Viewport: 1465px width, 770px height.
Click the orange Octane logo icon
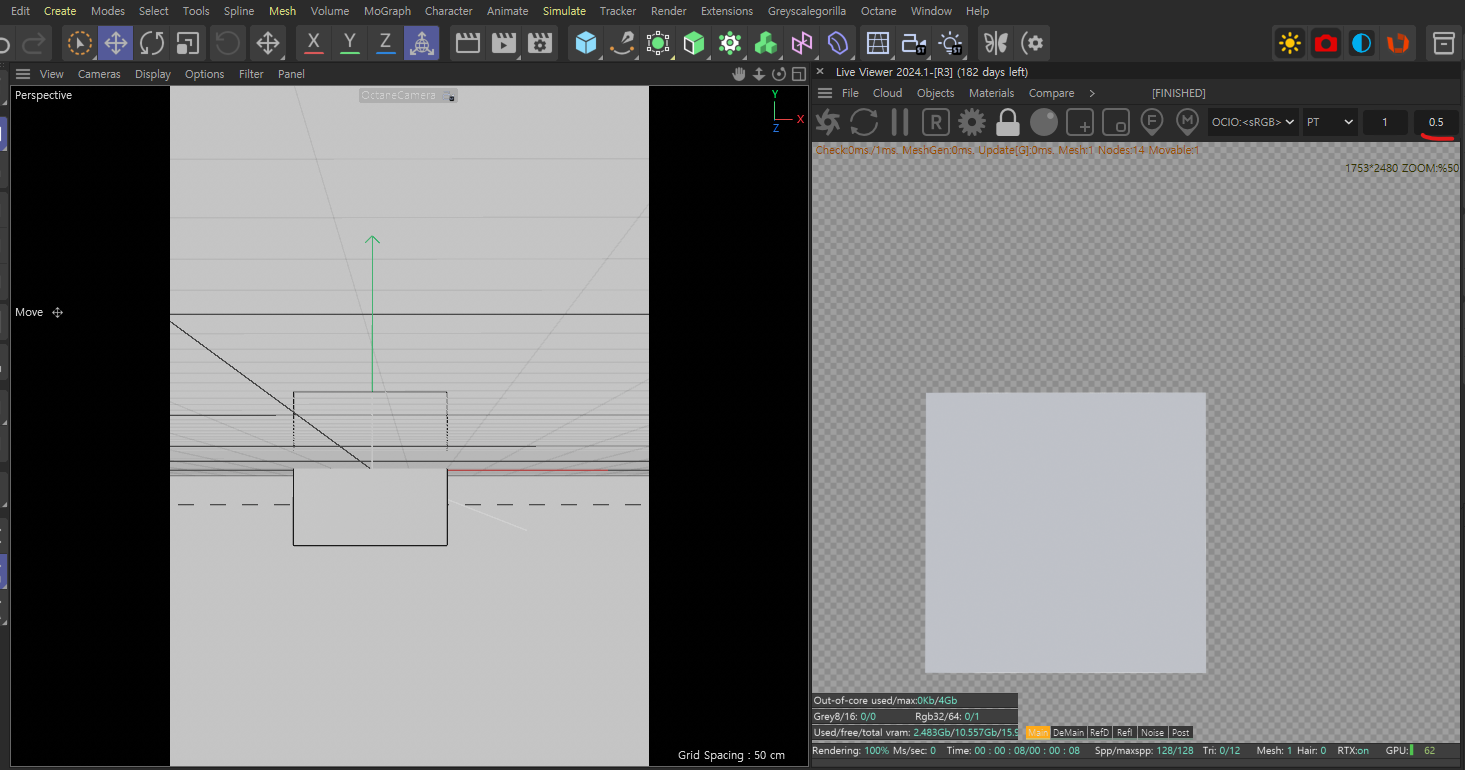1397,43
